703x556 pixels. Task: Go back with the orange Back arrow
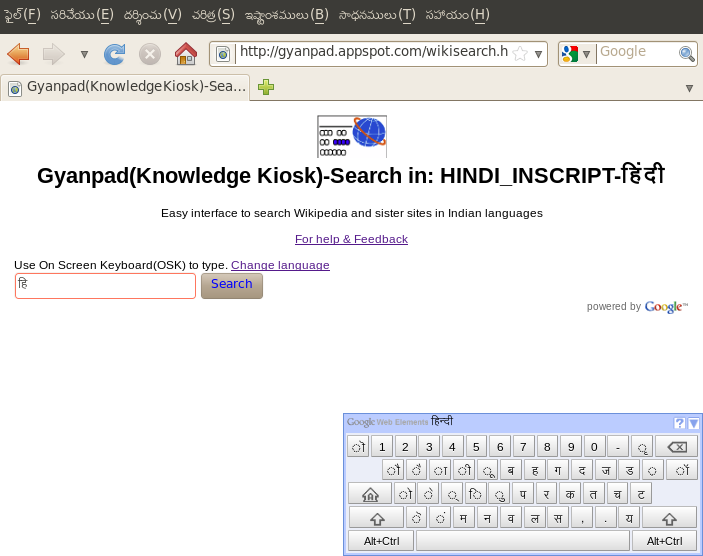18,54
